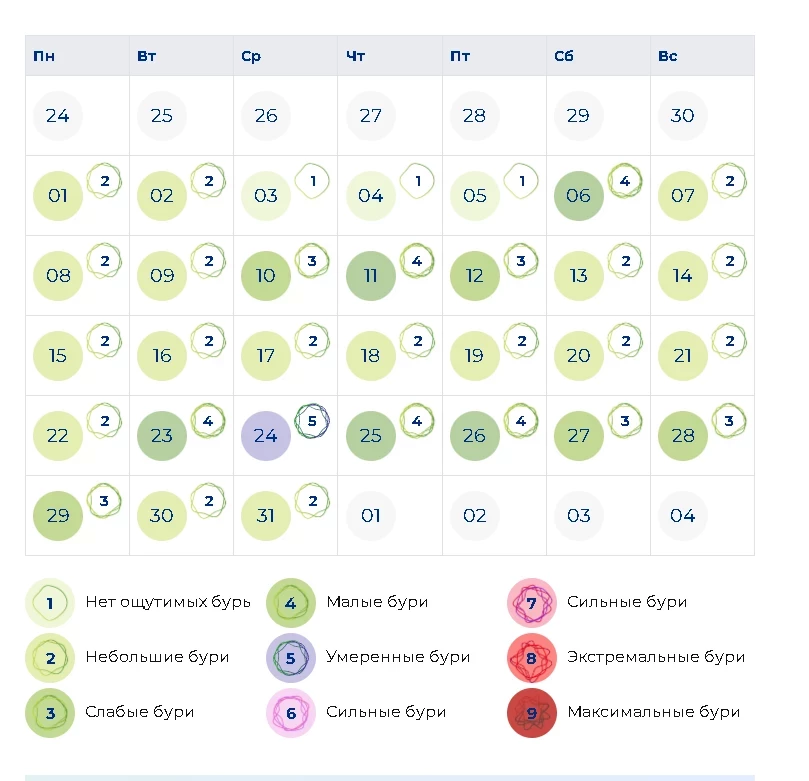The image size is (809, 781).
Task: Click the 'Пн' weekday column header
Action: click(x=44, y=56)
